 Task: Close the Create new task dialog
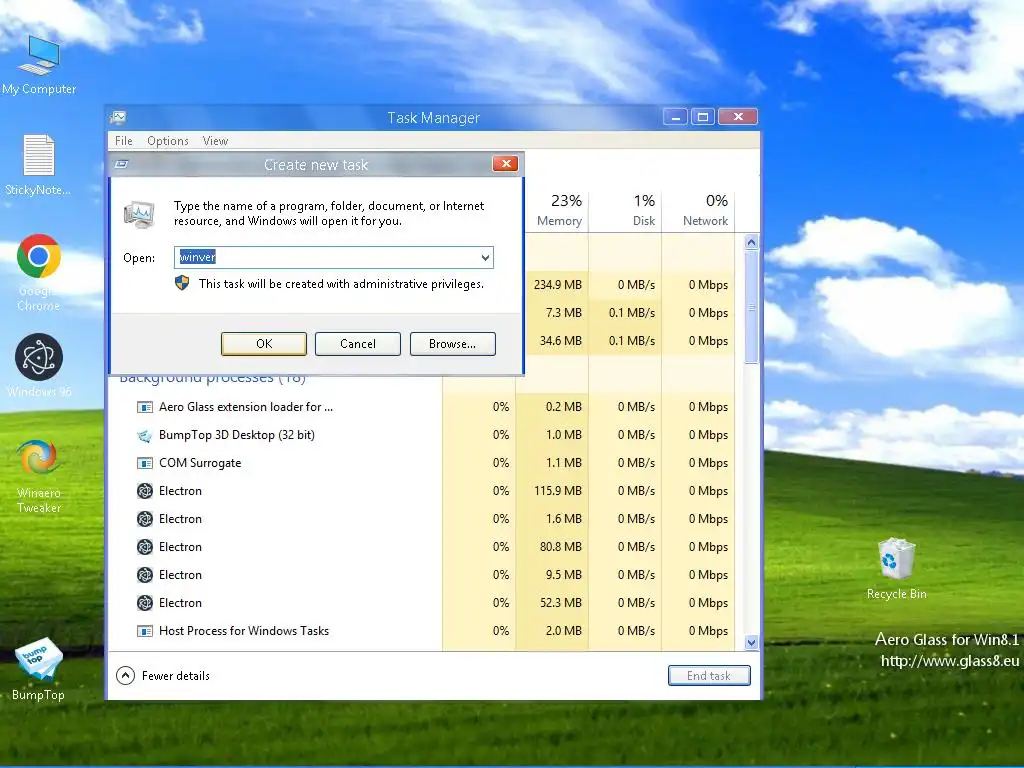tap(505, 163)
